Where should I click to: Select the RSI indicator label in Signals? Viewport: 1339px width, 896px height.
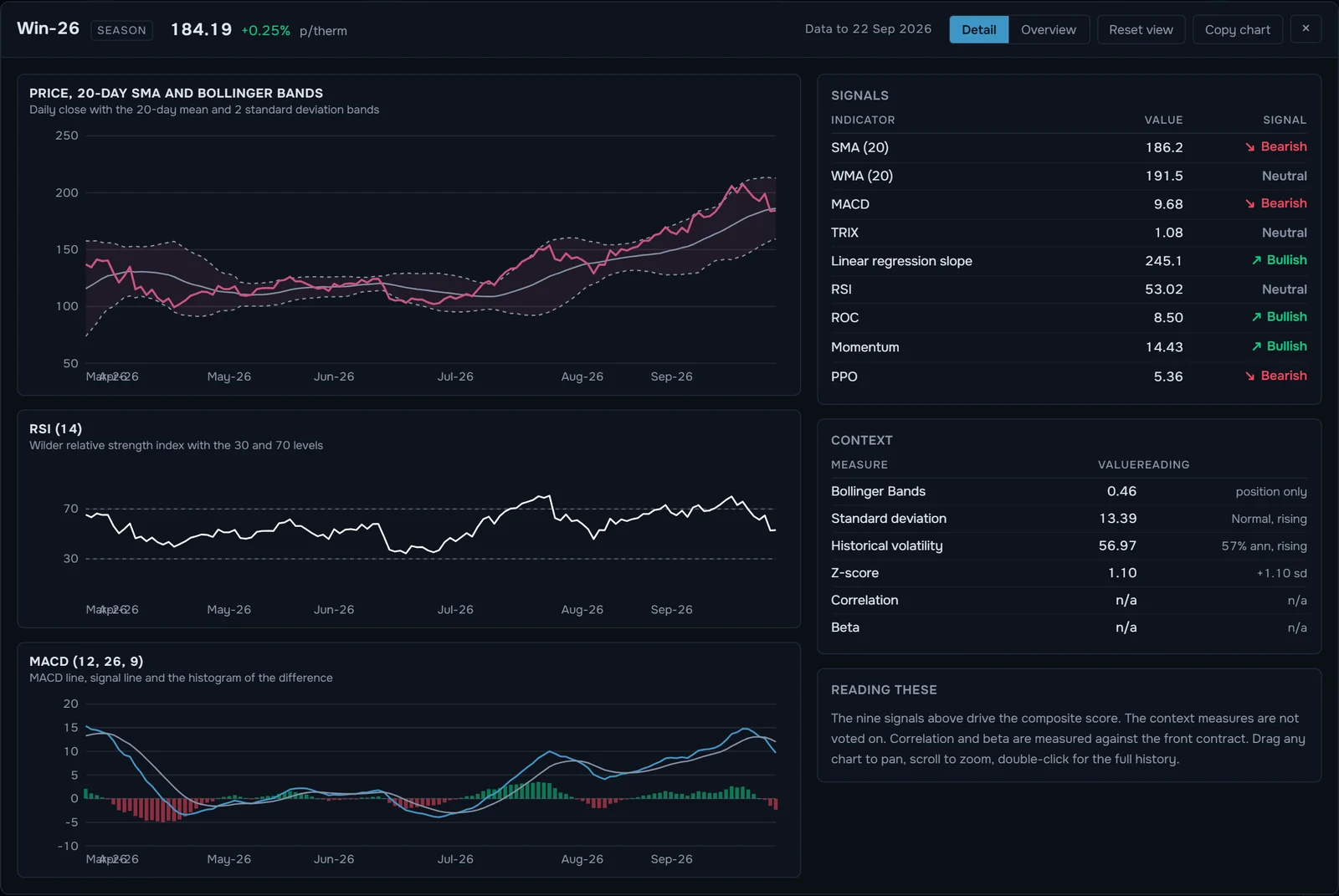point(841,289)
